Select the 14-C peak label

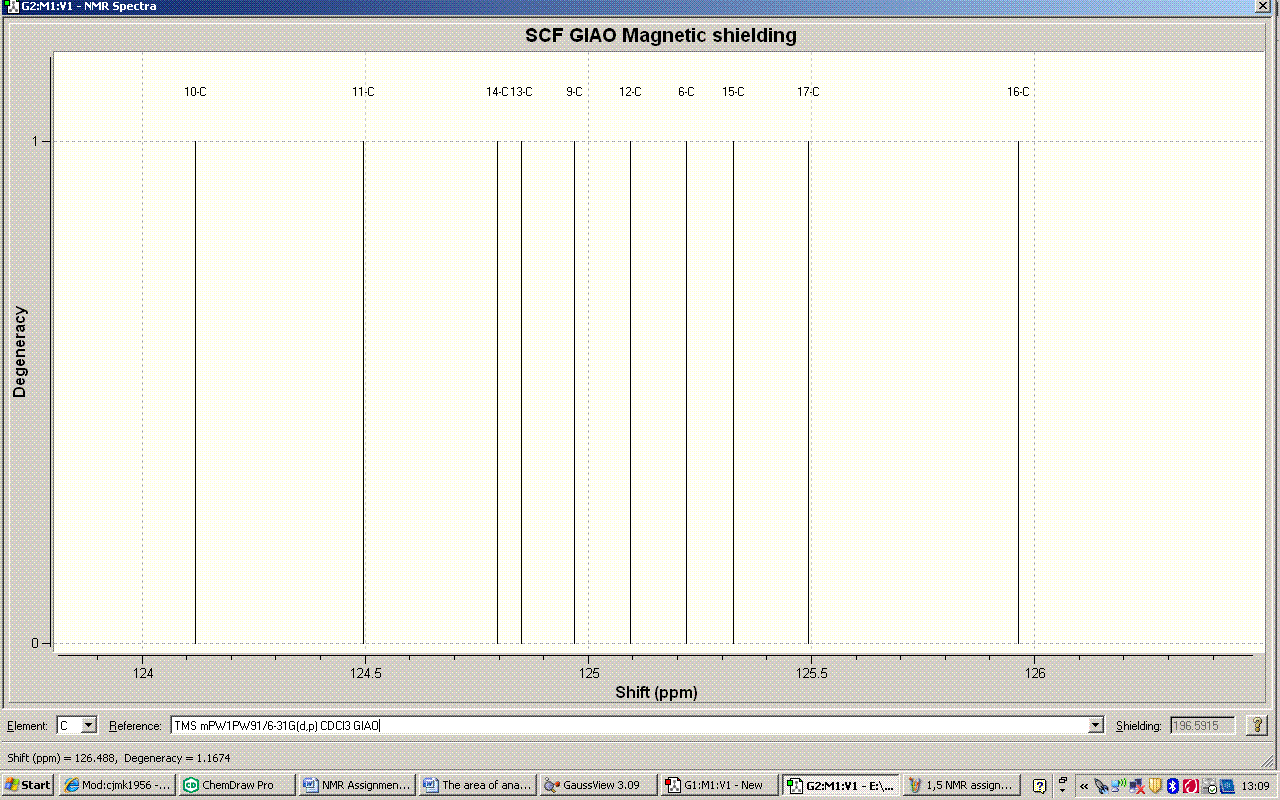point(497,92)
